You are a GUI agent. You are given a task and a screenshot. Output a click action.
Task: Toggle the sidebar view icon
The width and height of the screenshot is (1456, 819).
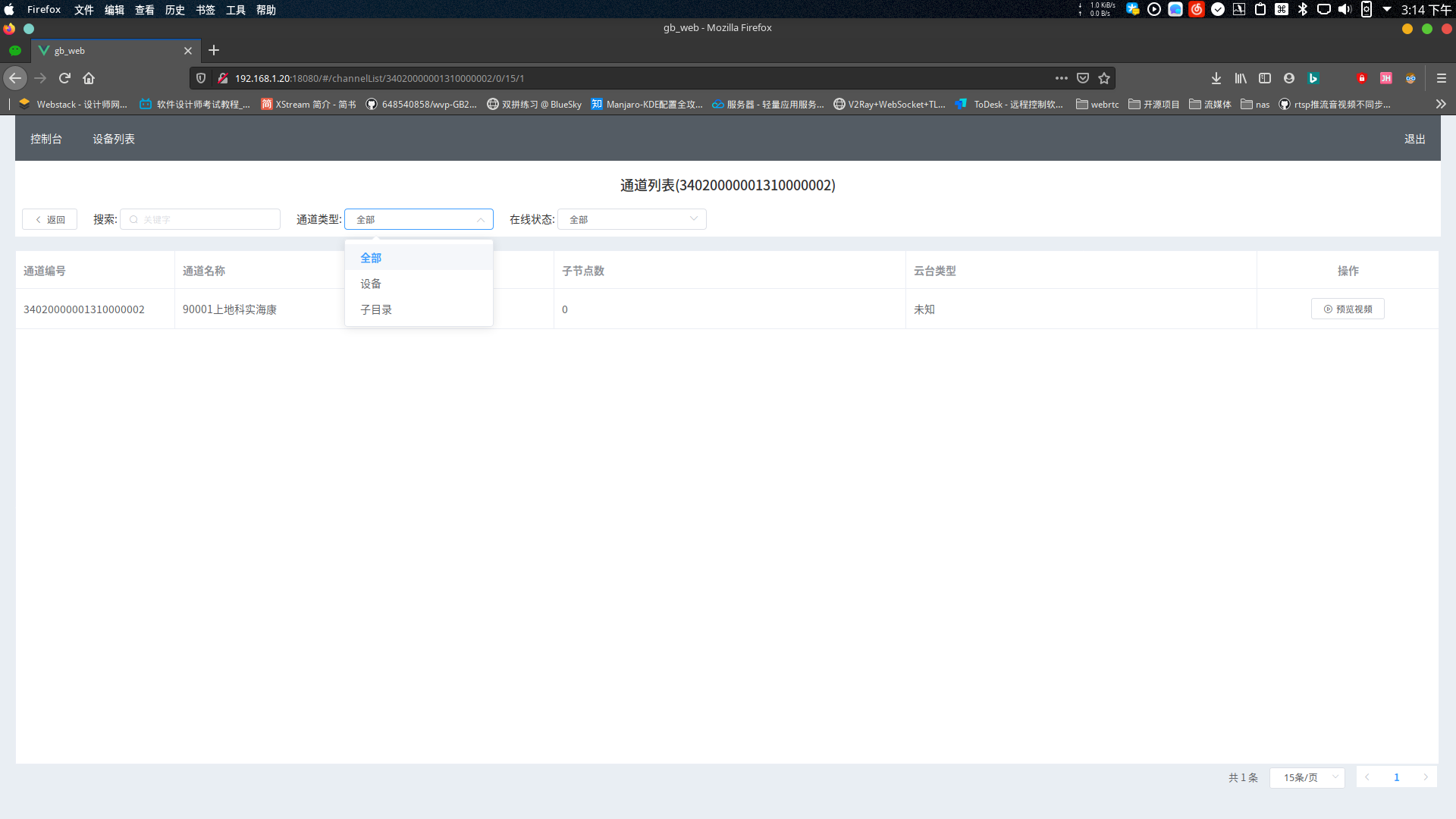[1265, 78]
